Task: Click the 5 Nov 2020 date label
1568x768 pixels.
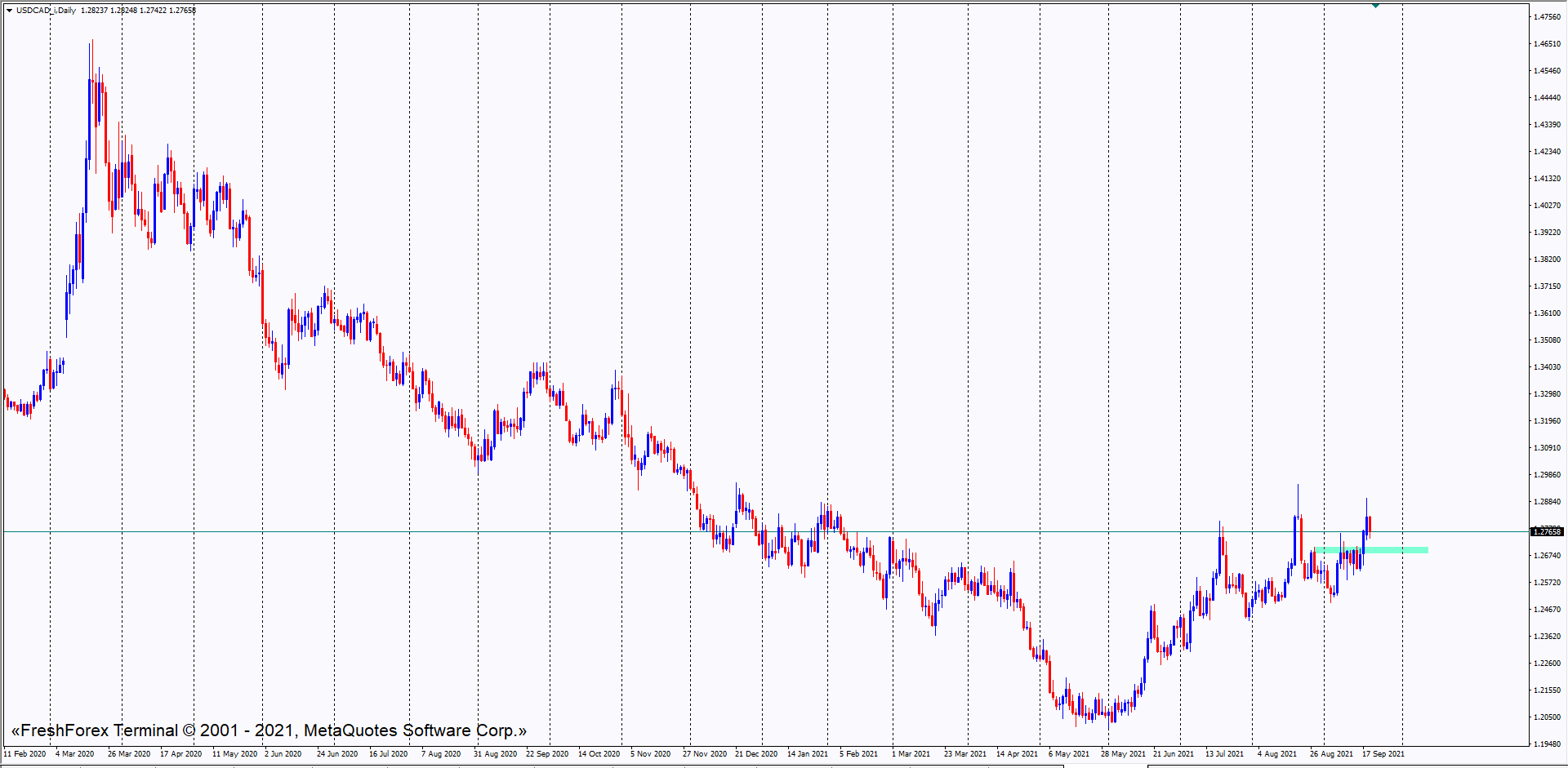Action: (x=650, y=754)
